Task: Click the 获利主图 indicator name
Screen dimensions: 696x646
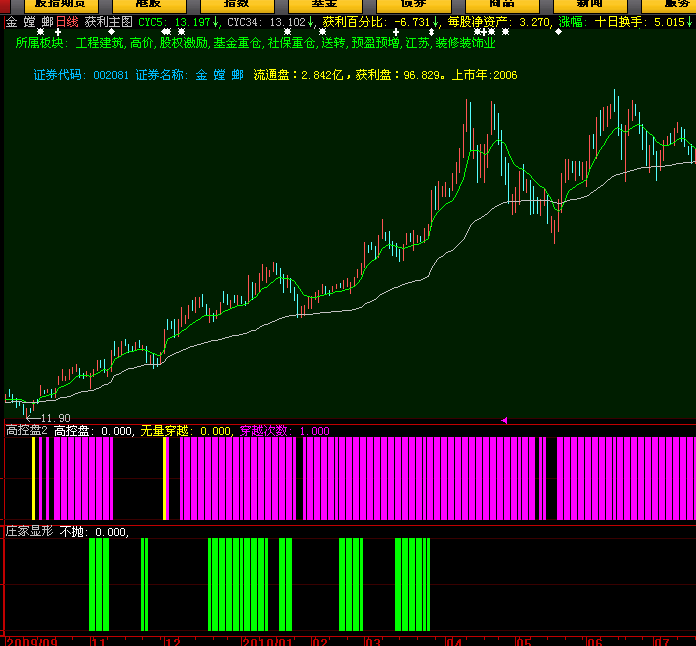Action: coord(109,22)
